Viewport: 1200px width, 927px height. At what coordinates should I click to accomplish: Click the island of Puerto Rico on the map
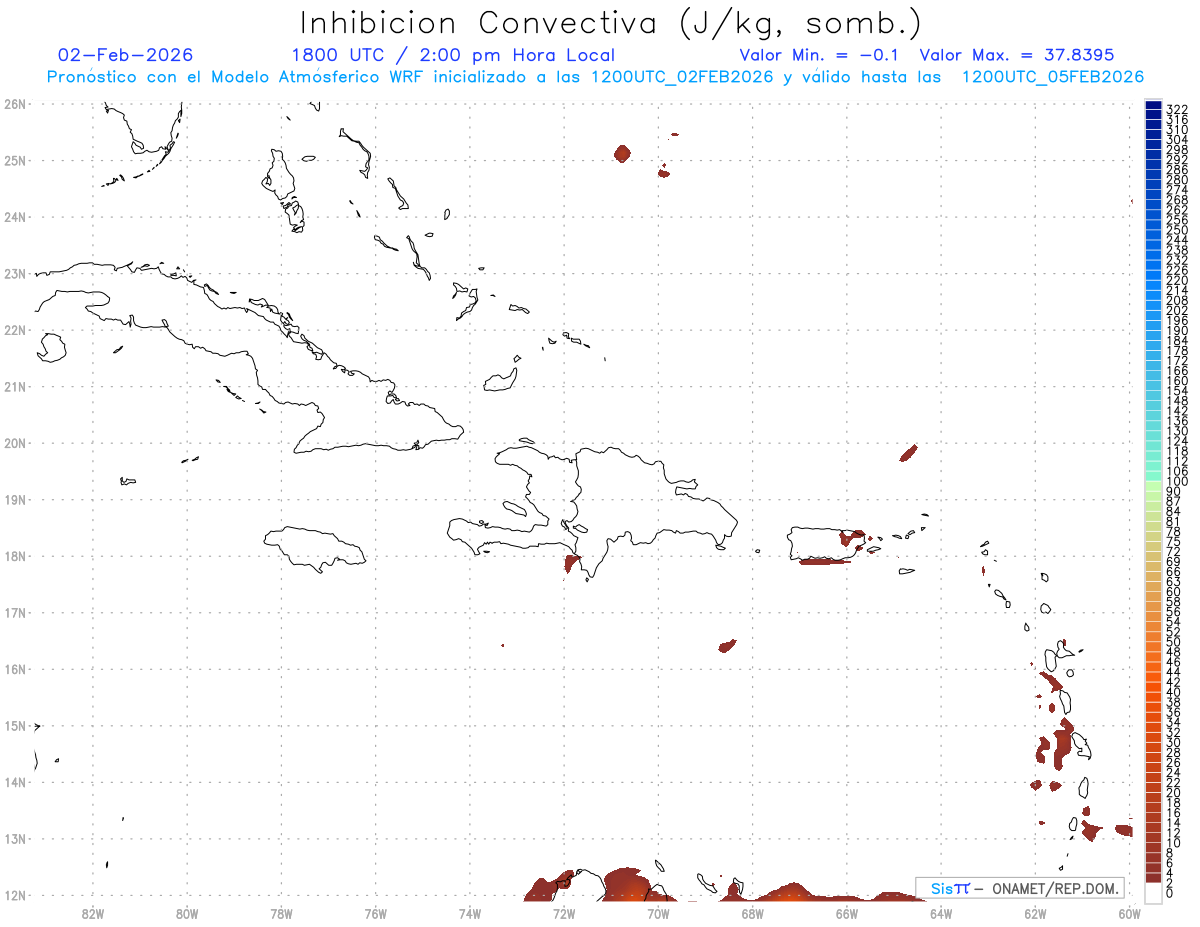click(826, 543)
